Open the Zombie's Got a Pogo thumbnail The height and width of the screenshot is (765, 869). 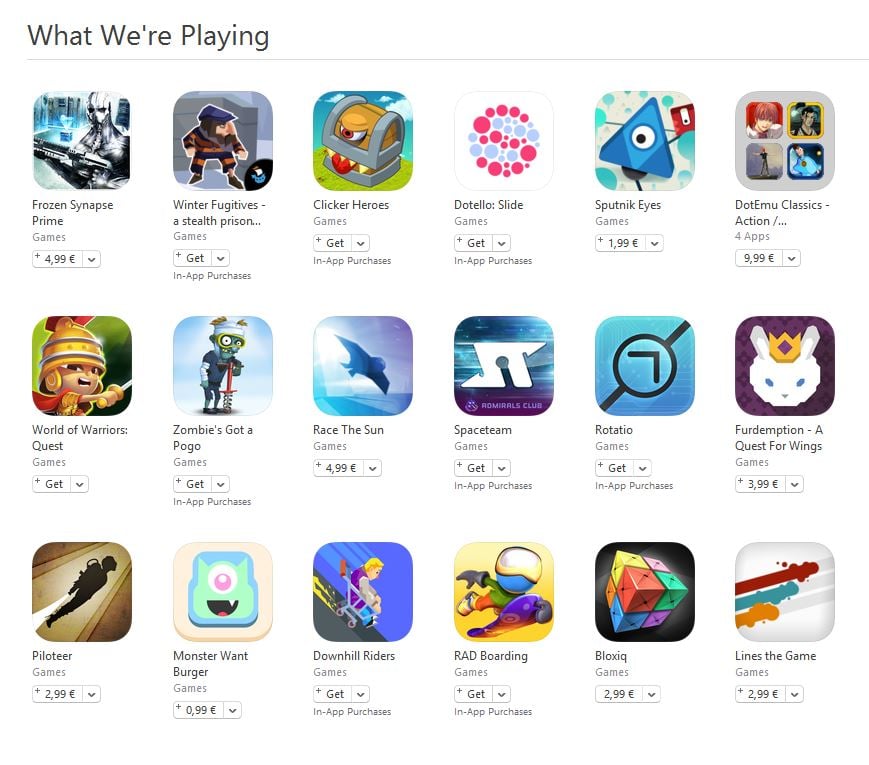pos(223,366)
